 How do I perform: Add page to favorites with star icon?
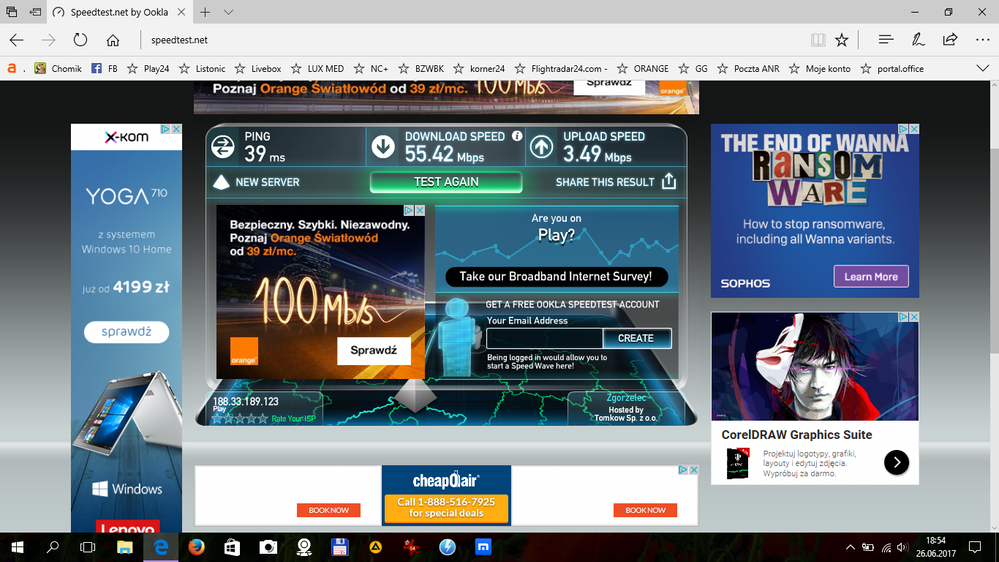(842, 40)
